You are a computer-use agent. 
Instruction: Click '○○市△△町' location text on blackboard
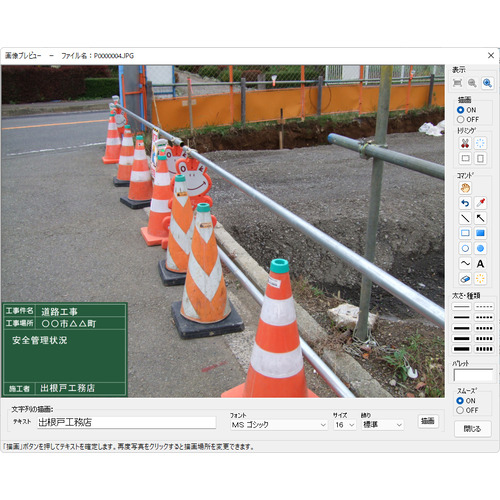(69, 323)
